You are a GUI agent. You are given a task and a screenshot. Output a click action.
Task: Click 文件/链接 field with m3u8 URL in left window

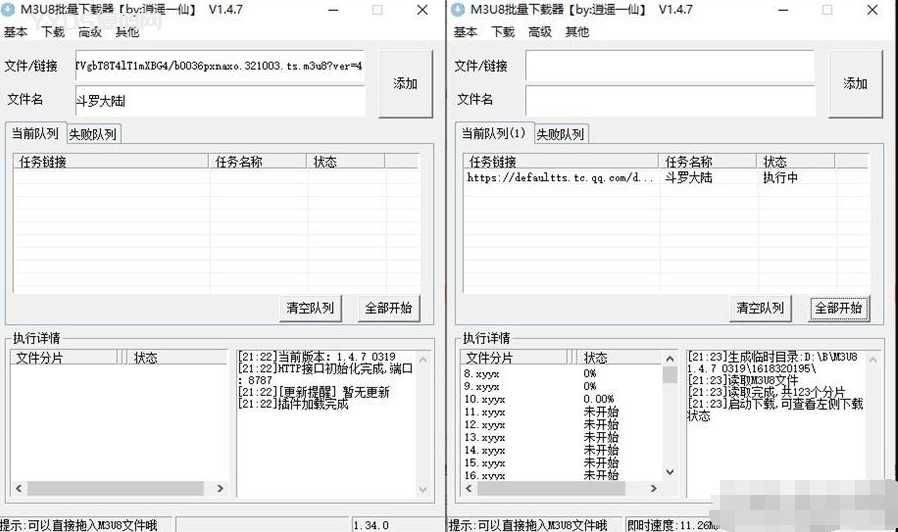point(220,66)
